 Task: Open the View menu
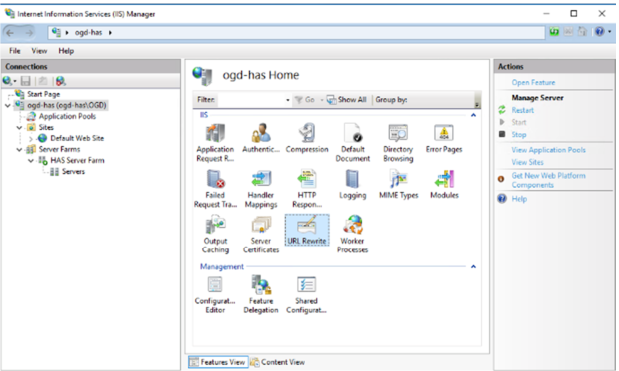tap(39, 51)
